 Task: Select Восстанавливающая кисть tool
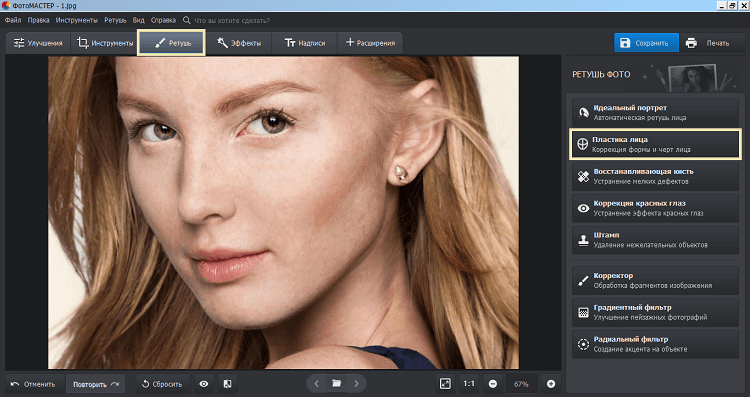655,176
